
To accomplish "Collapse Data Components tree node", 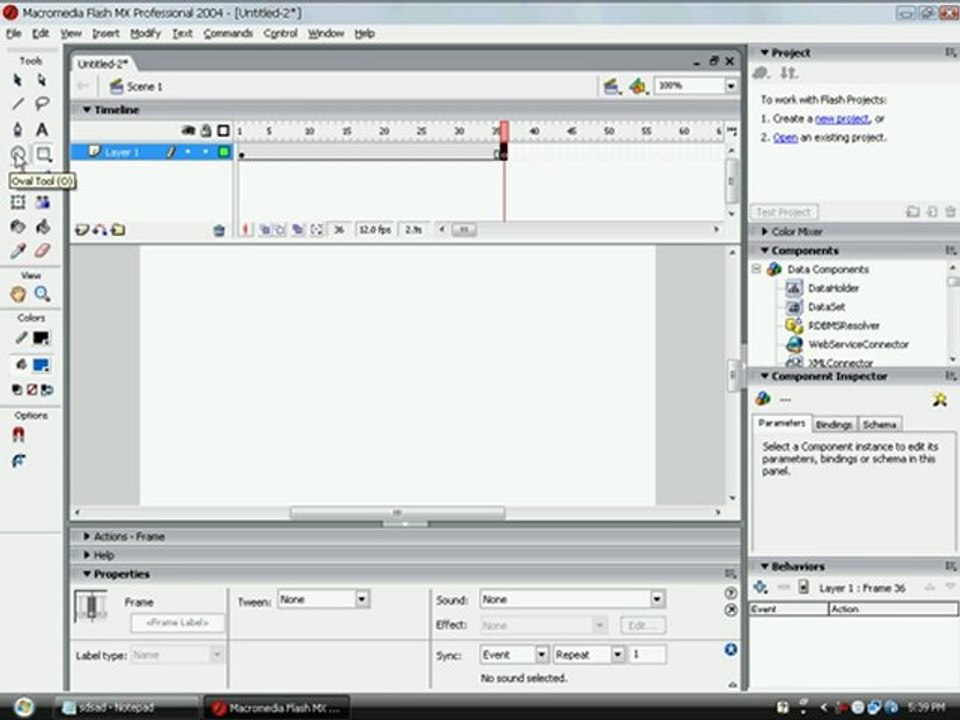I will click(x=757, y=269).
